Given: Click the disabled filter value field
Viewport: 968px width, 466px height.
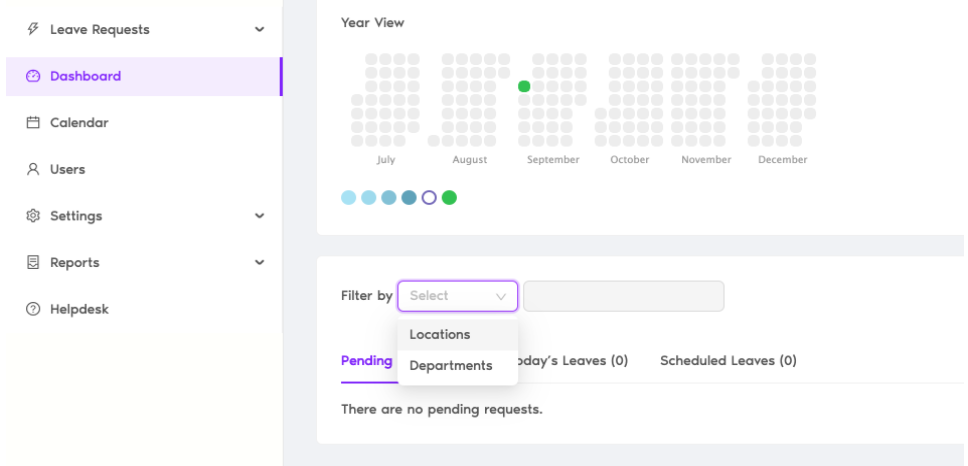Looking at the screenshot, I should click(x=624, y=296).
